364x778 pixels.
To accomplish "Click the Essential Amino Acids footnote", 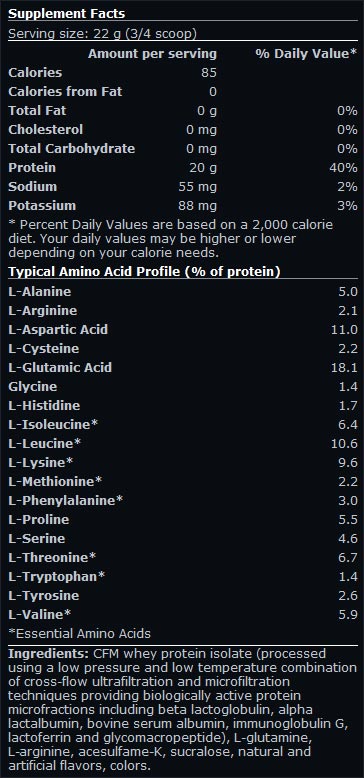I will [79, 634].
